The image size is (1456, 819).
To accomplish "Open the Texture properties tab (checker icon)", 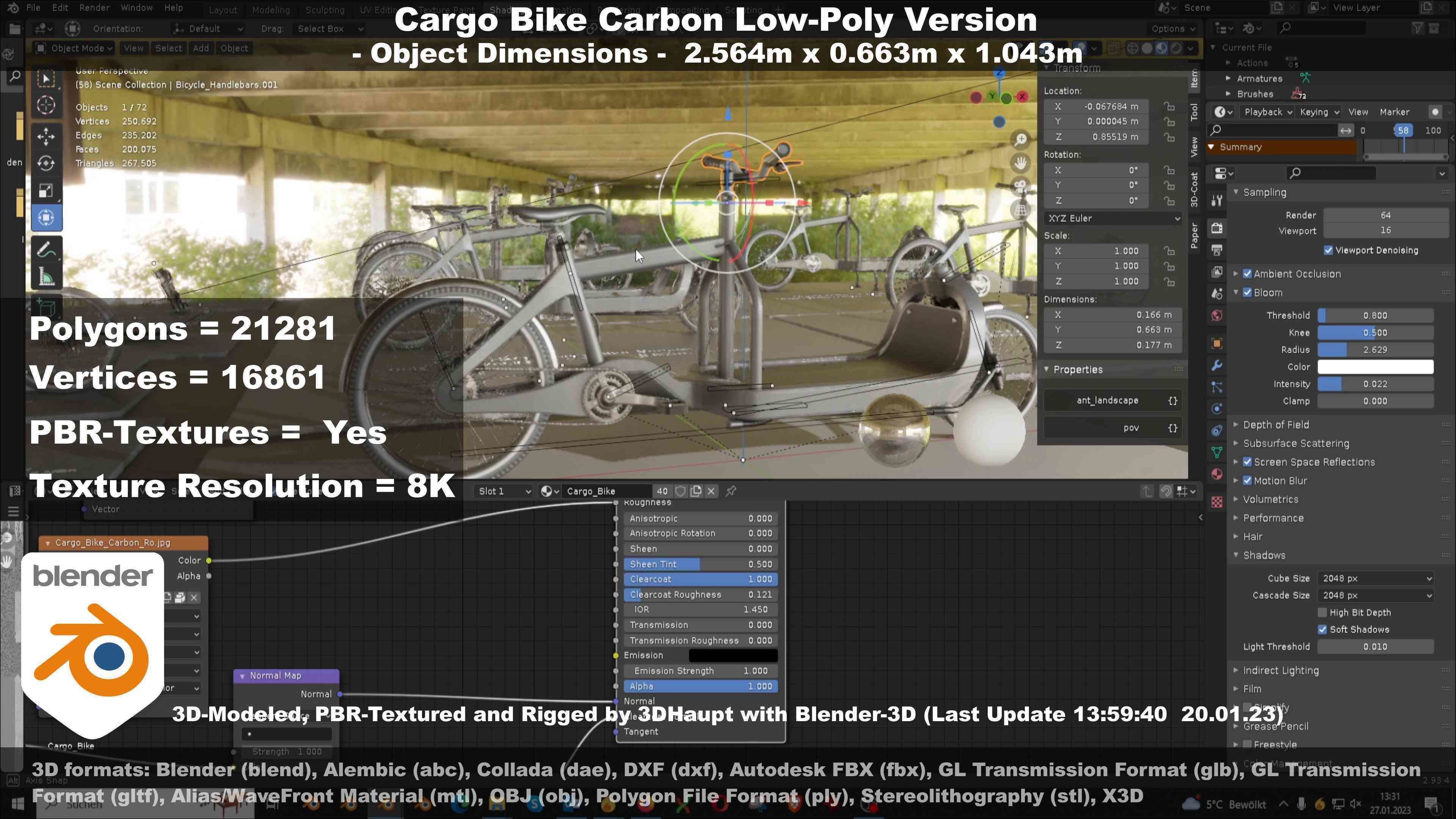I will 1217,501.
